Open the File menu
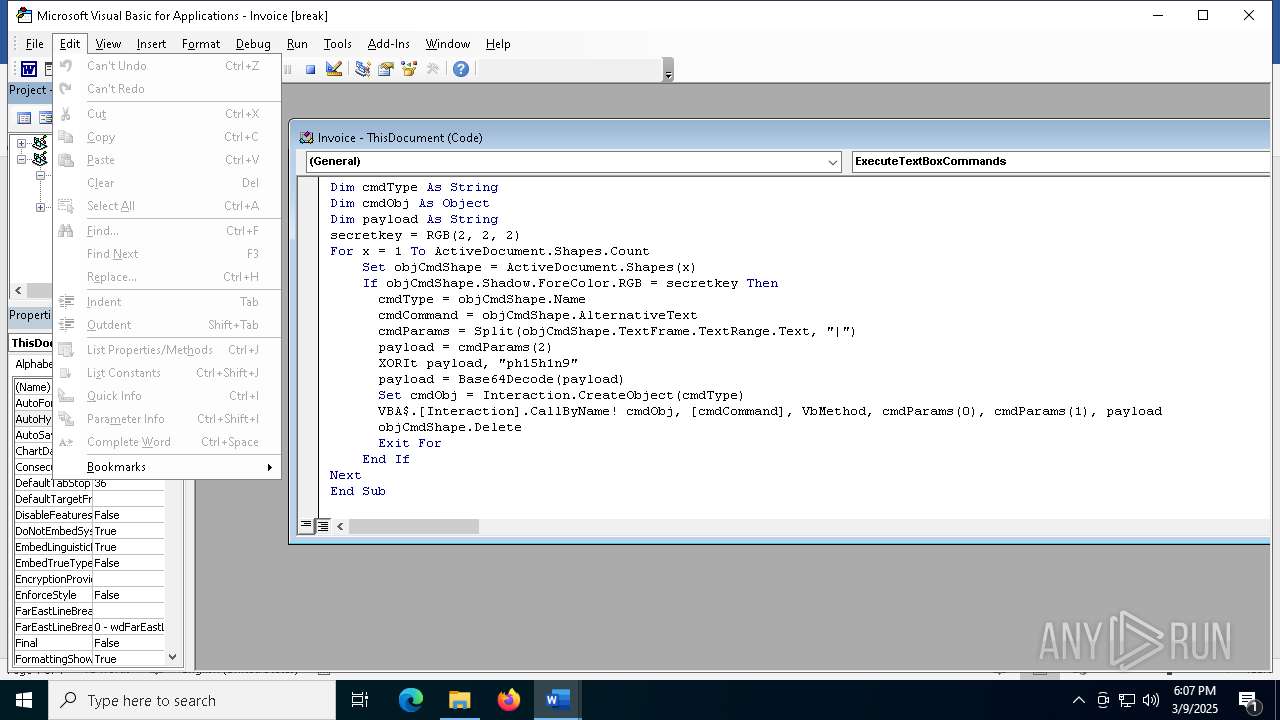The width and height of the screenshot is (1280, 720). coord(34,44)
